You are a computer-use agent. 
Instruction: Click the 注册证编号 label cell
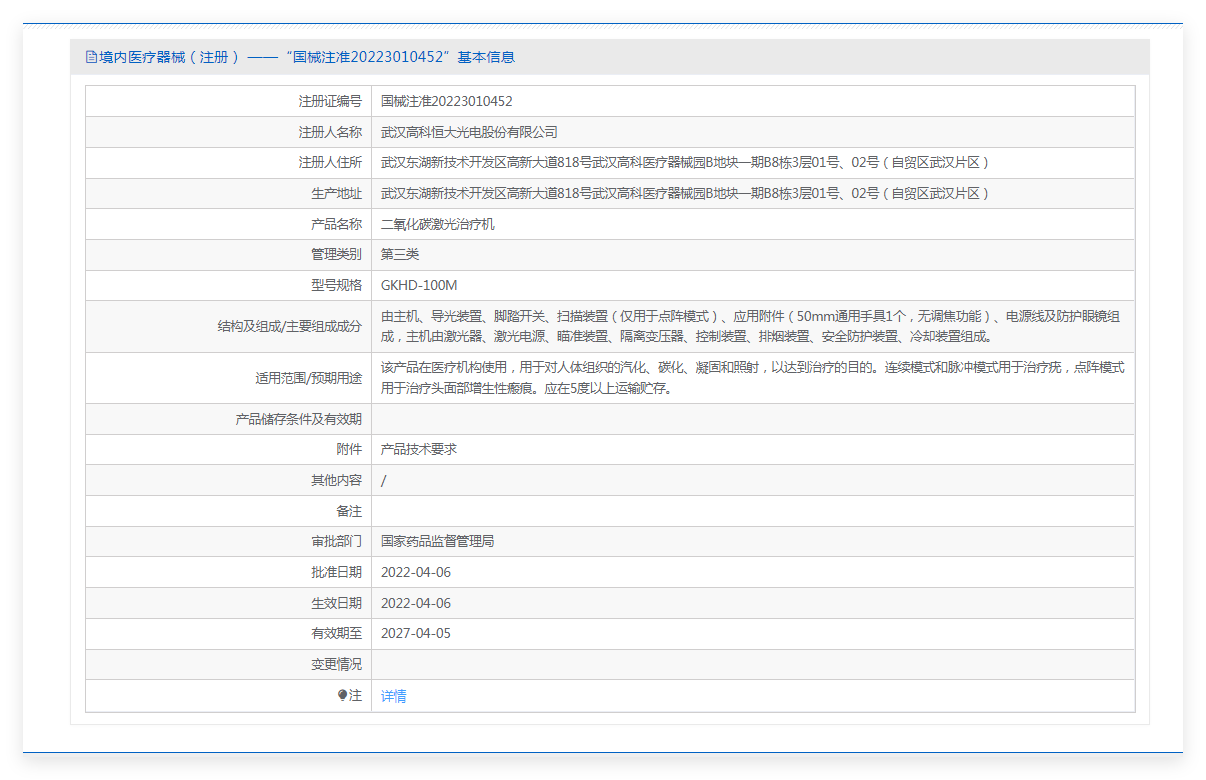pyautogui.click(x=229, y=101)
